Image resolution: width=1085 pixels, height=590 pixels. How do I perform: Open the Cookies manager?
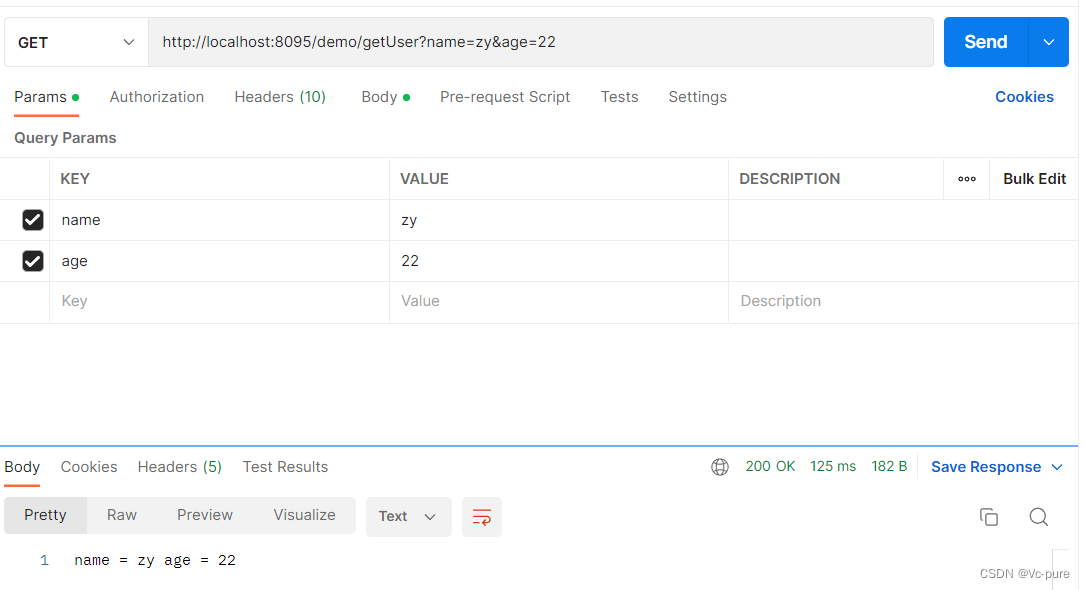click(x=1024, y=97)
